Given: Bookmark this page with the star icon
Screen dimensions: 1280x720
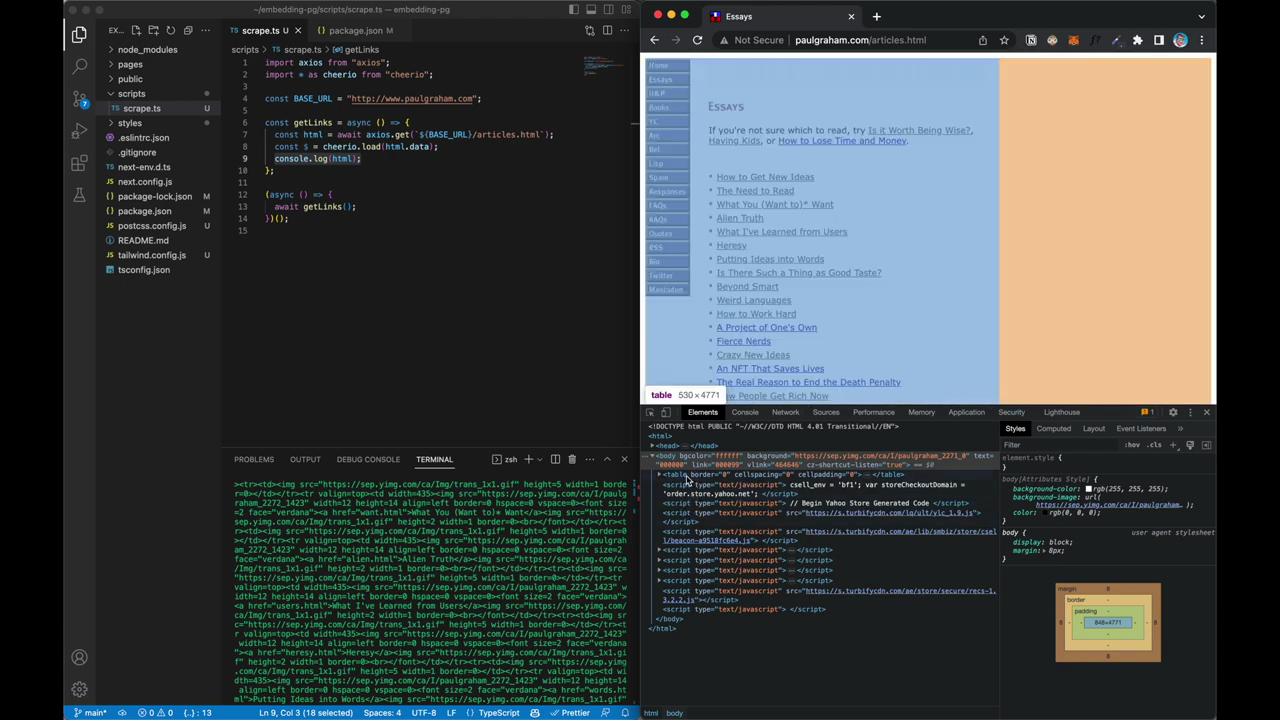Looking at the screenshot, I should 1003,40.
